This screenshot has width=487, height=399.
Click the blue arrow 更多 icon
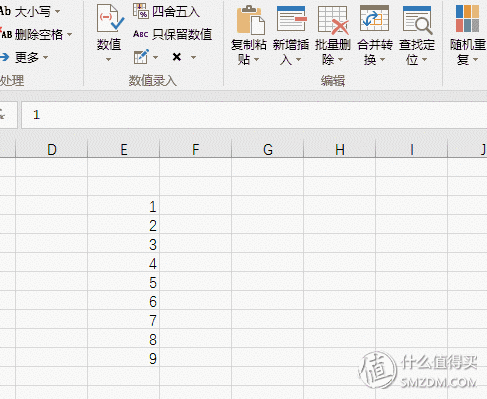click(x=4, y=57)
